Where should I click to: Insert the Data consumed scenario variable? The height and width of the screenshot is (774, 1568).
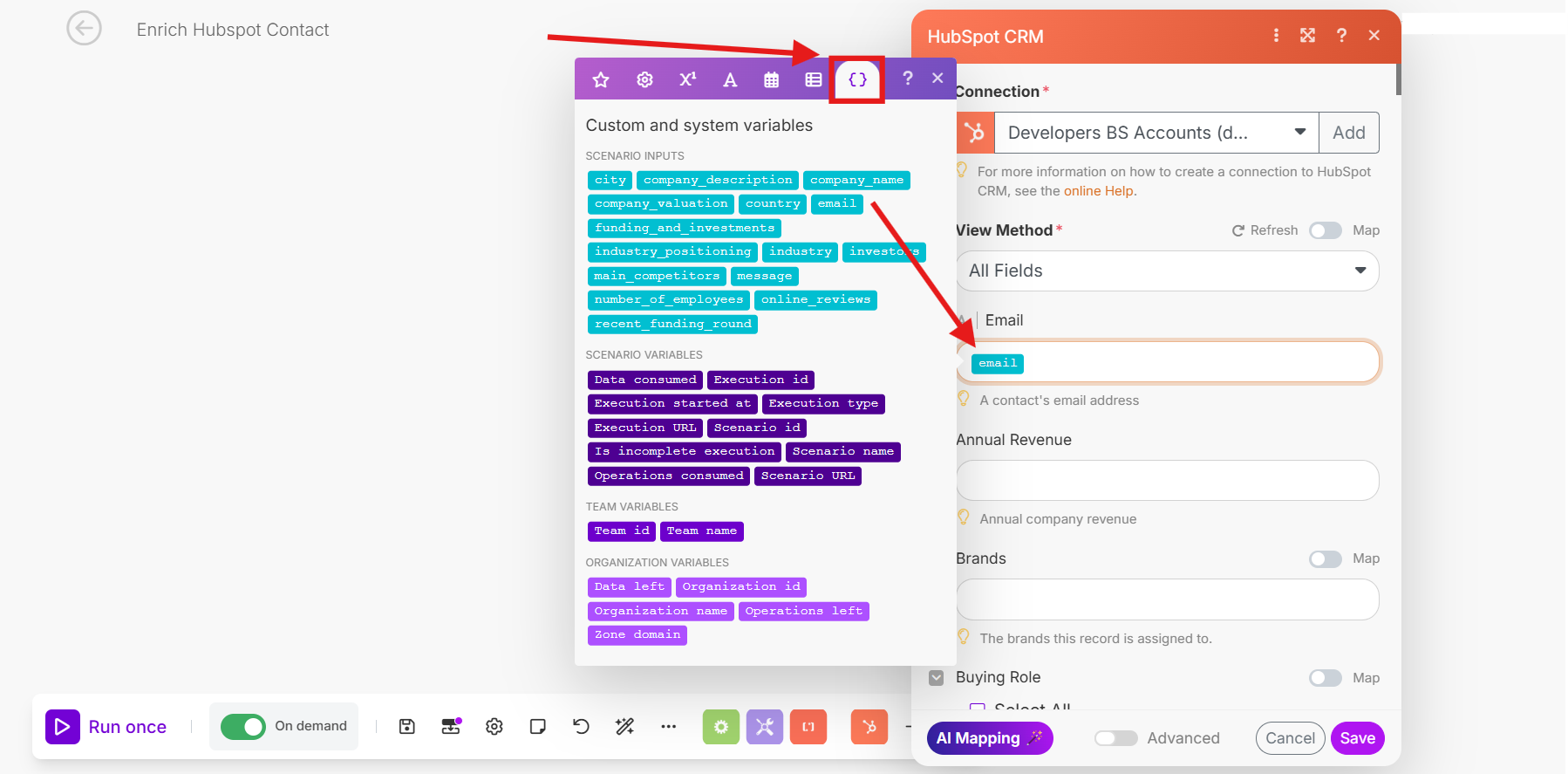(x=645, y=380)
